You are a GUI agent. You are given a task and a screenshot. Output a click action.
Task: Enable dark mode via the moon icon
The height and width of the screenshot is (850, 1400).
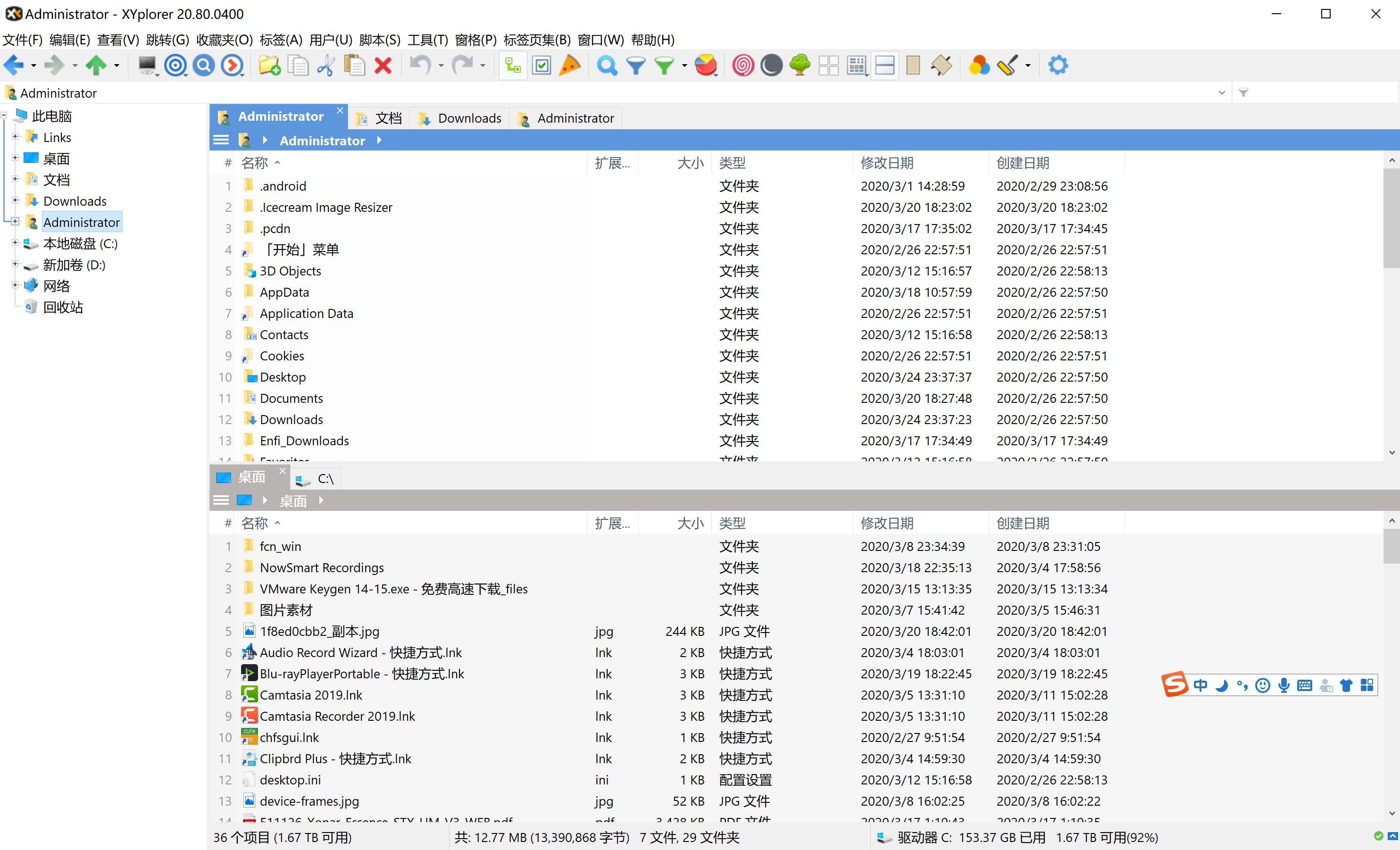tap(771, 65)
